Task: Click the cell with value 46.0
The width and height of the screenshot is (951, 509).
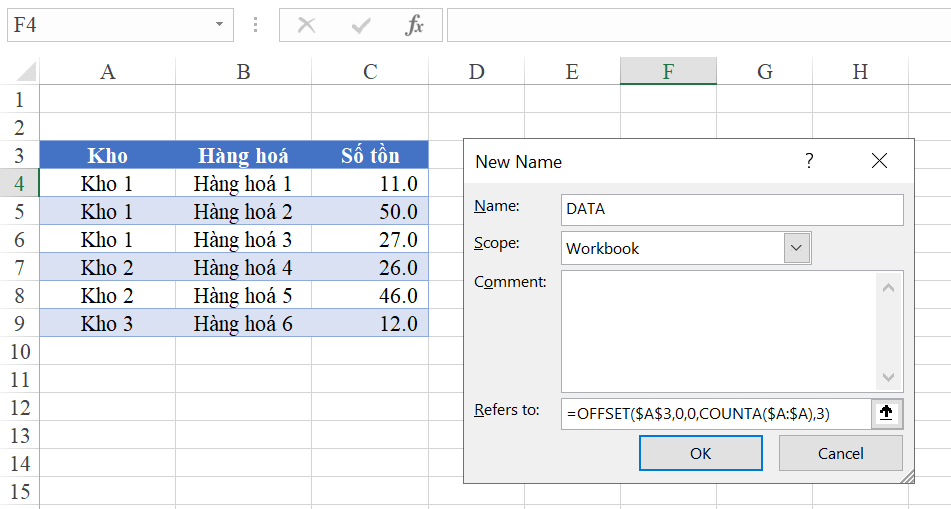Action: coord(370,295)
